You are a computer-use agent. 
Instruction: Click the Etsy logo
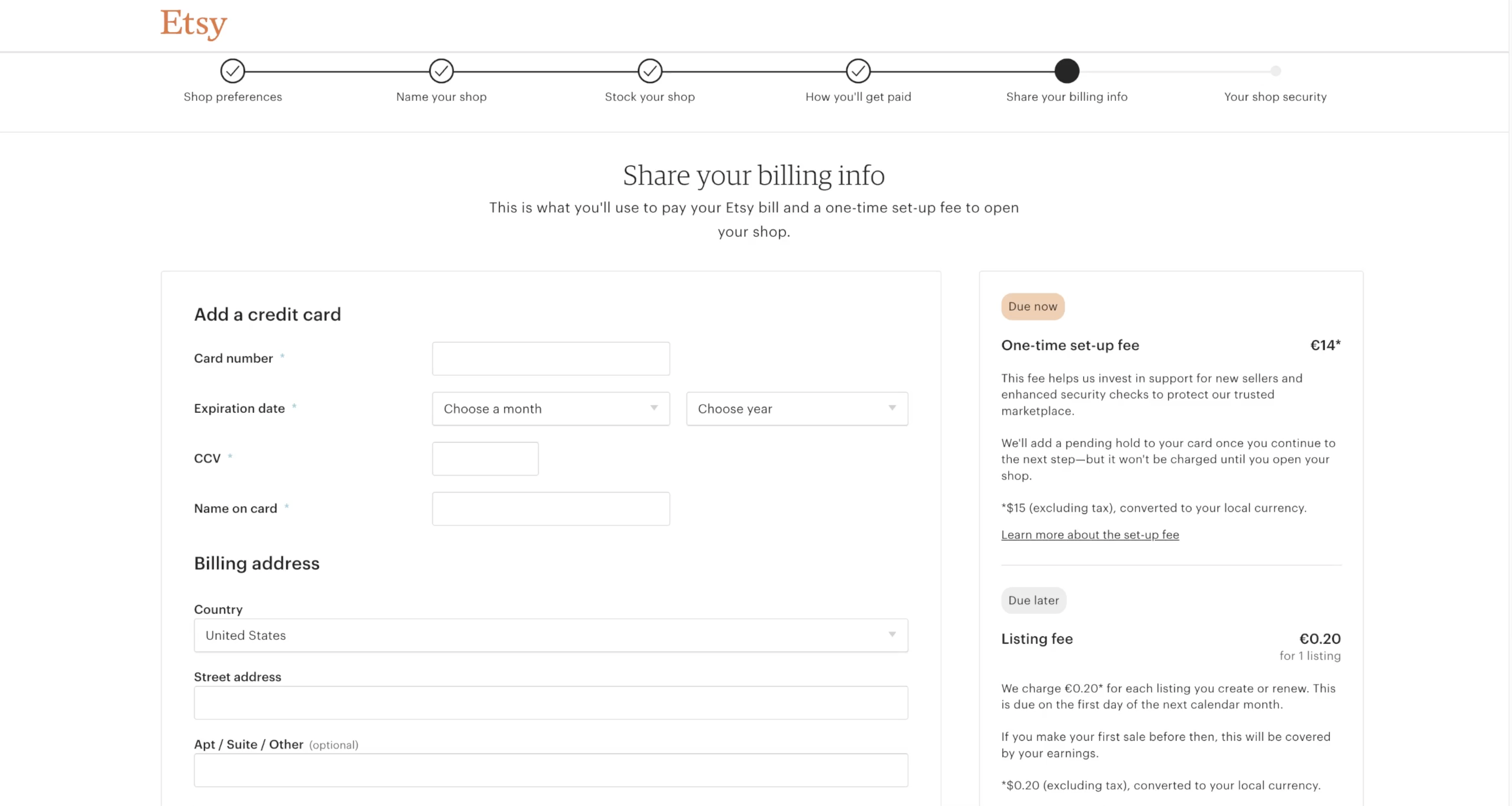coord(194,24)
